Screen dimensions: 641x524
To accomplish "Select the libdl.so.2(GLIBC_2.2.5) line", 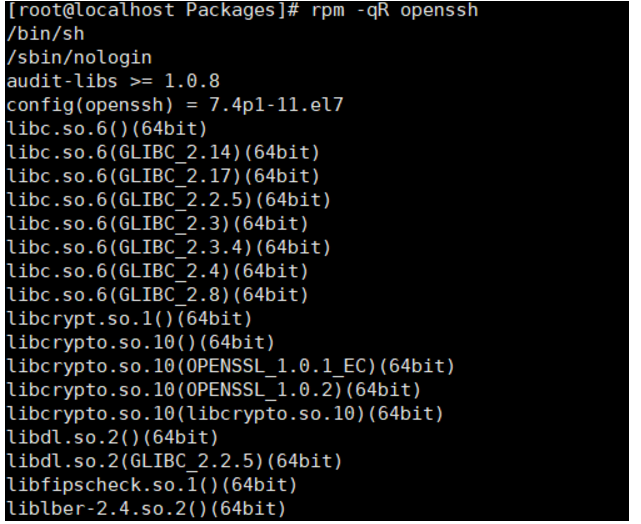I will 175,461.
